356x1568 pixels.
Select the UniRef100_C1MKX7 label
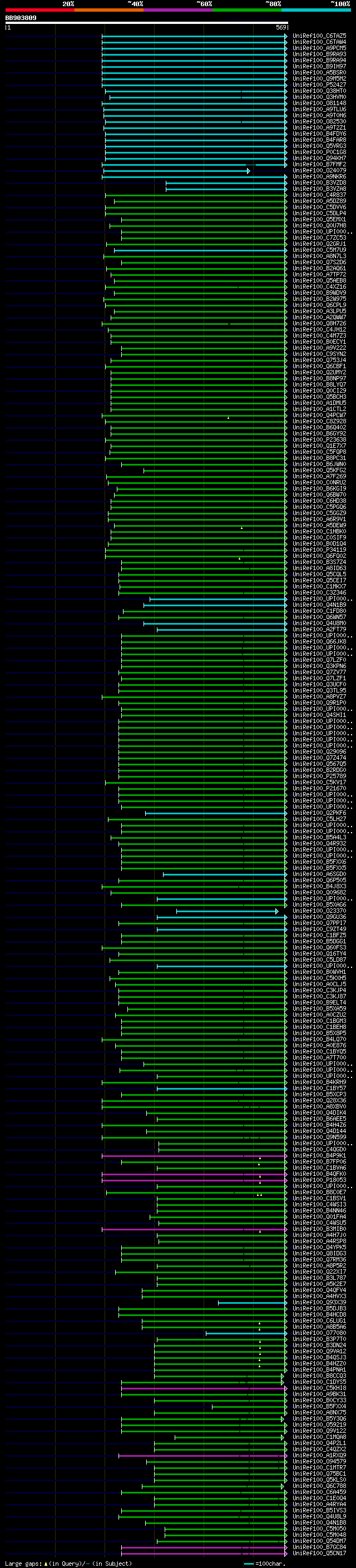tap(319, 586)
